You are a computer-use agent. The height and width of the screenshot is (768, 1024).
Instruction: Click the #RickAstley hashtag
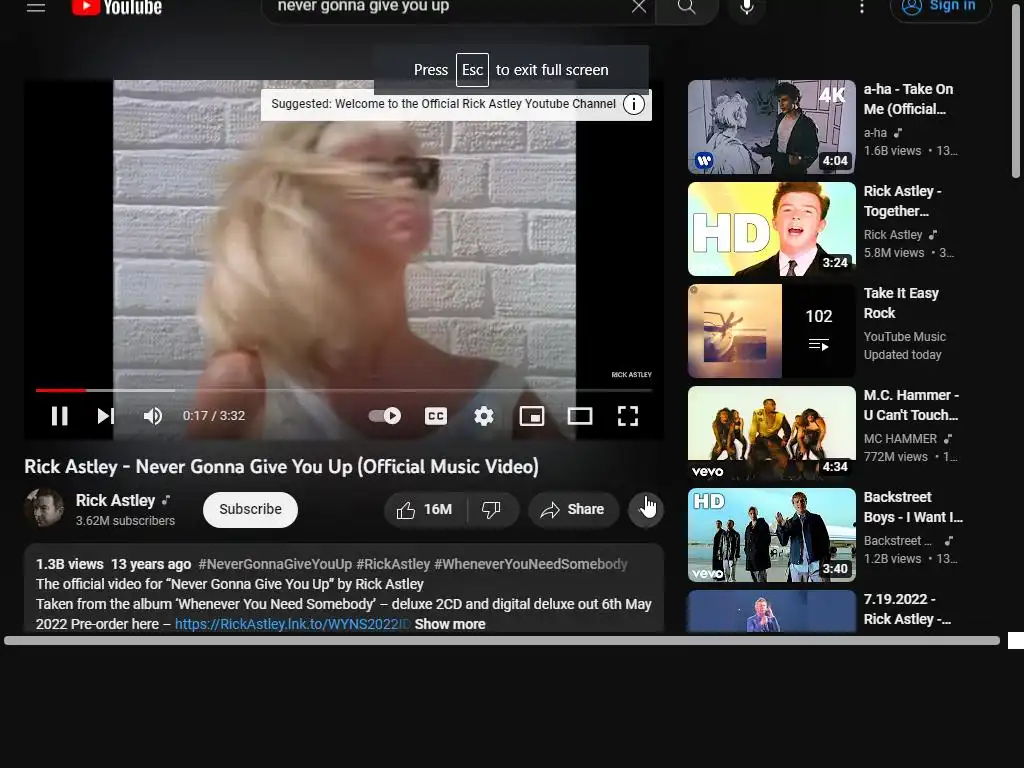pos(393,564)
